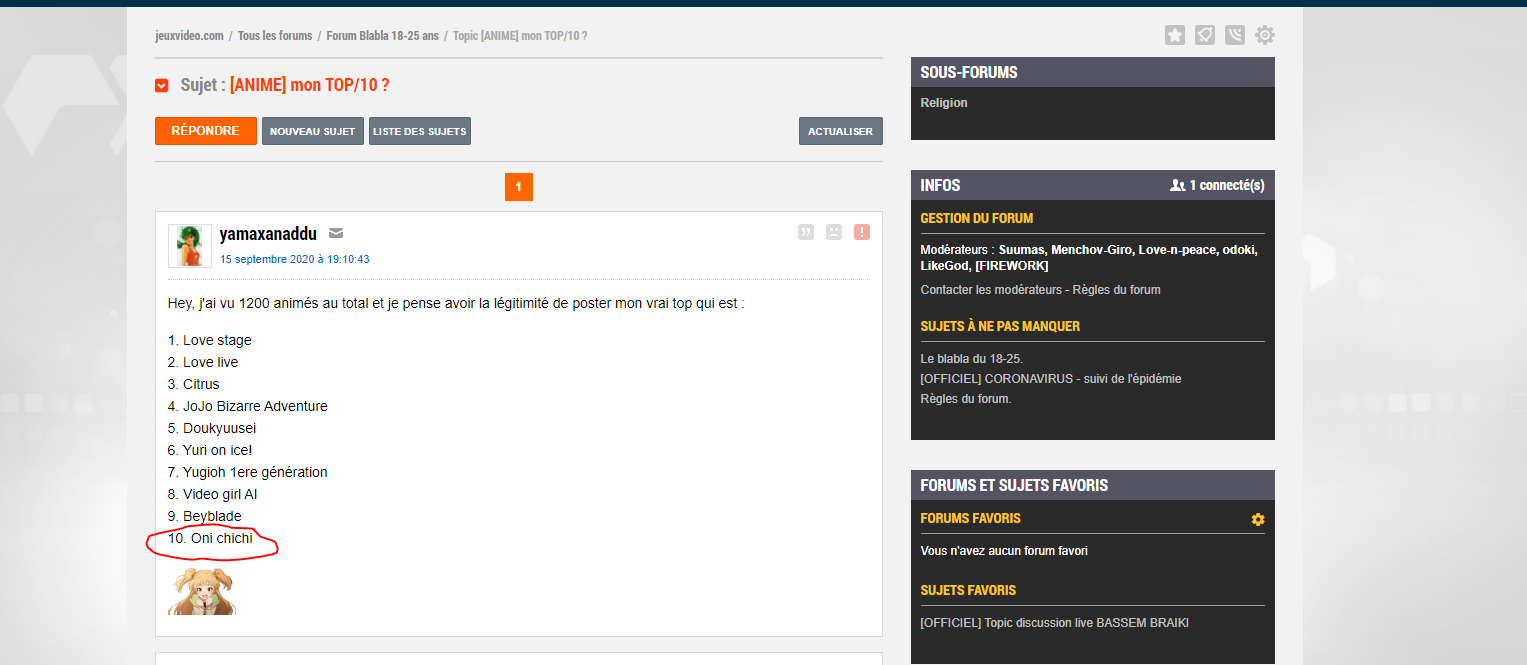1527x665 pixels.
Task: Open BASSEM BRAIKI live topic favorite
Action: click(x=1055, y=623)
